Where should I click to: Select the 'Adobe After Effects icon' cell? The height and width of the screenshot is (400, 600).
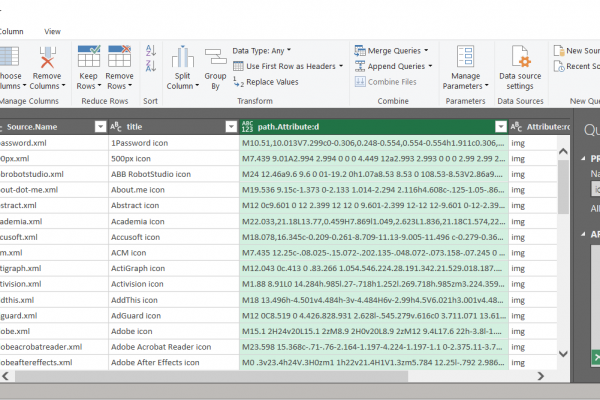pos(174,362)
